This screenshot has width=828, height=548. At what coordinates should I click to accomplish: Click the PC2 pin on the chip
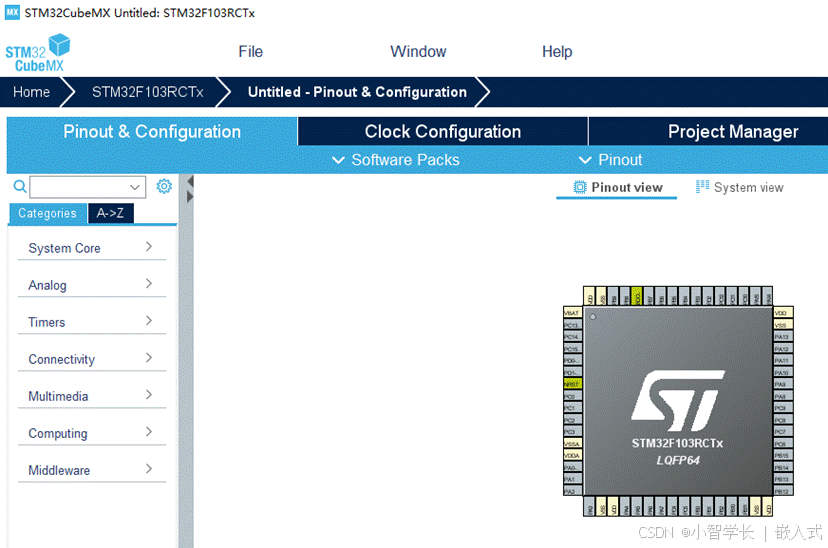[572, 420]
